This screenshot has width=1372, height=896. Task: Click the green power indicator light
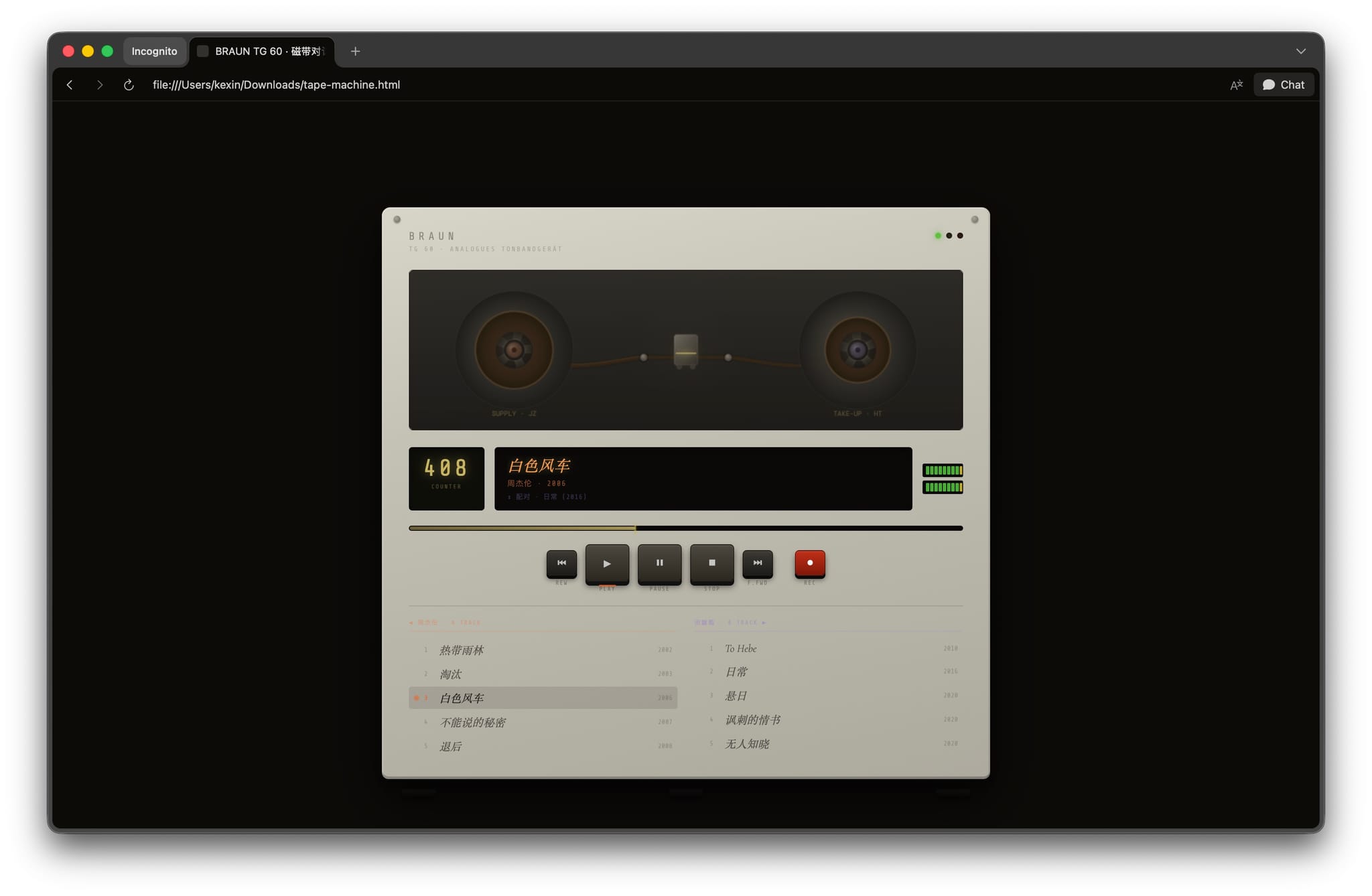pos(938,236)
